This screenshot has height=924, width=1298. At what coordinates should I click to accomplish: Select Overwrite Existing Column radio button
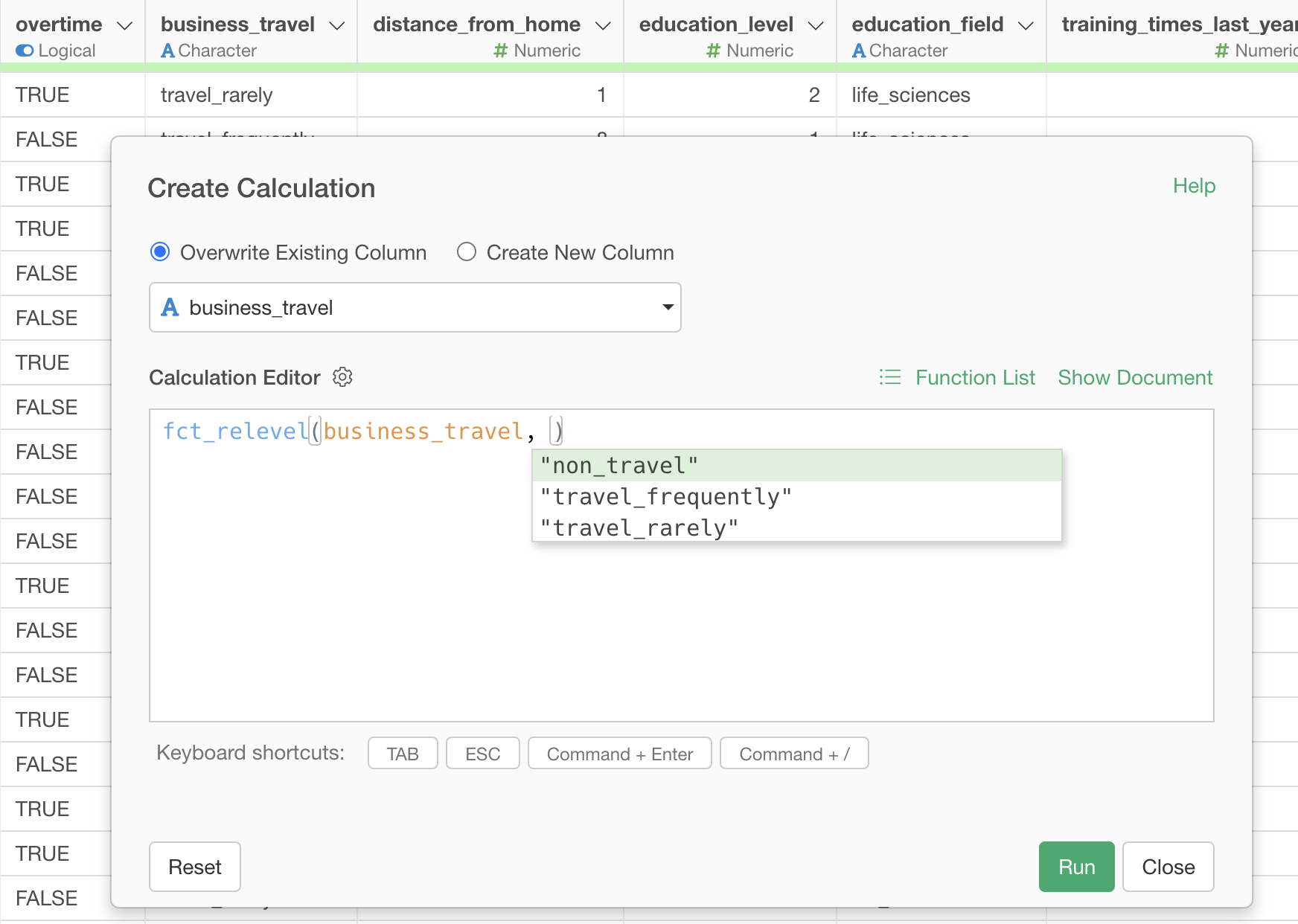tap(160, 252)
